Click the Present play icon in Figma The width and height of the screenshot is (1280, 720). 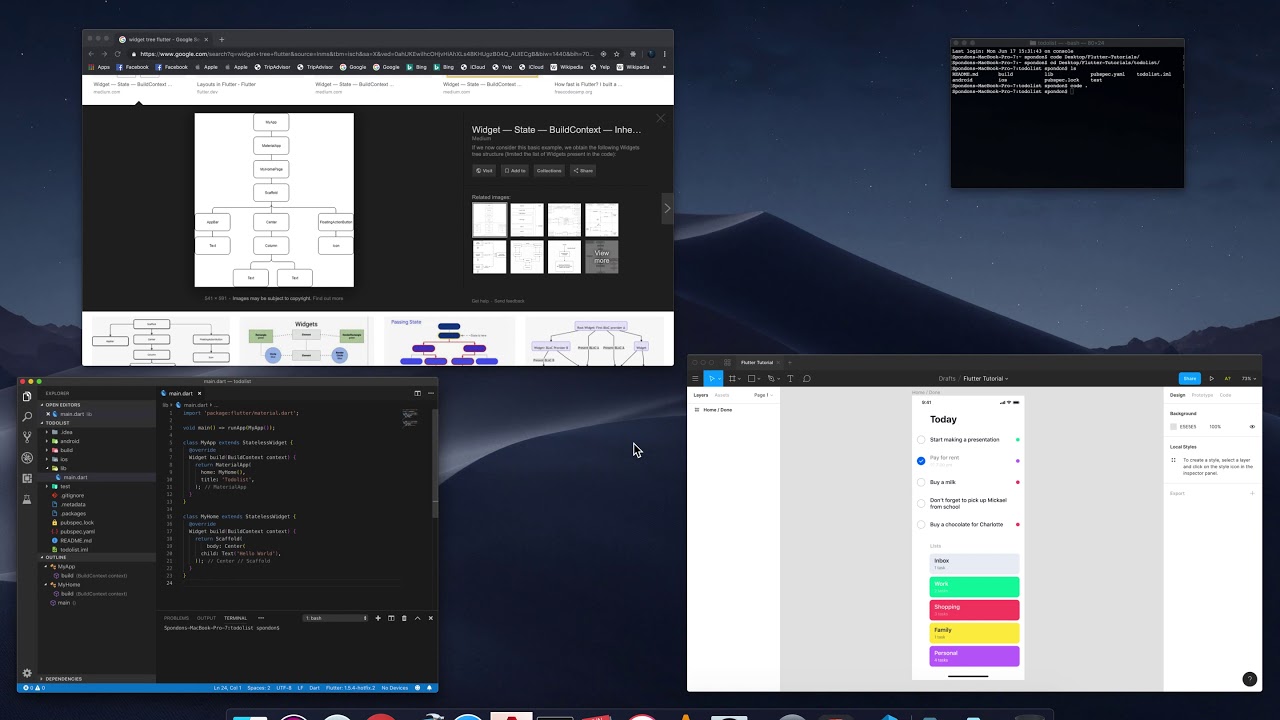pyautogui.click(x=1212, y=379)
